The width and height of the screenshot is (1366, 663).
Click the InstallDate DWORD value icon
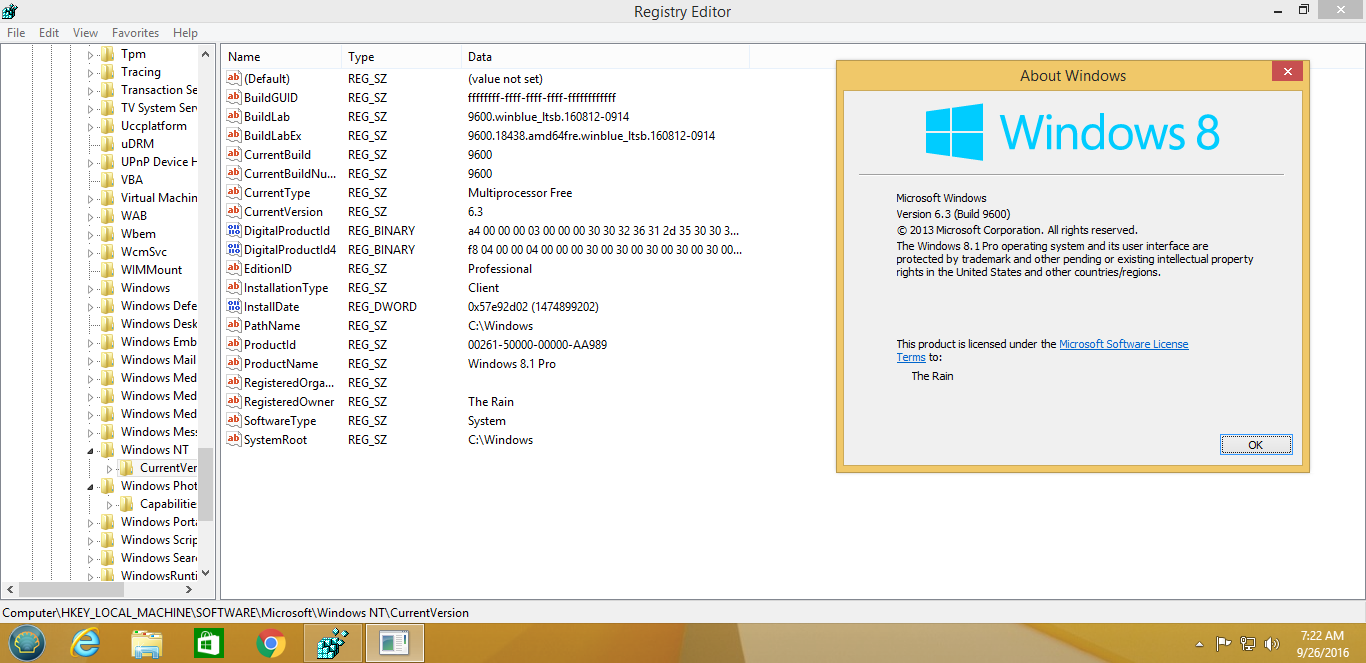pos(234,307)
